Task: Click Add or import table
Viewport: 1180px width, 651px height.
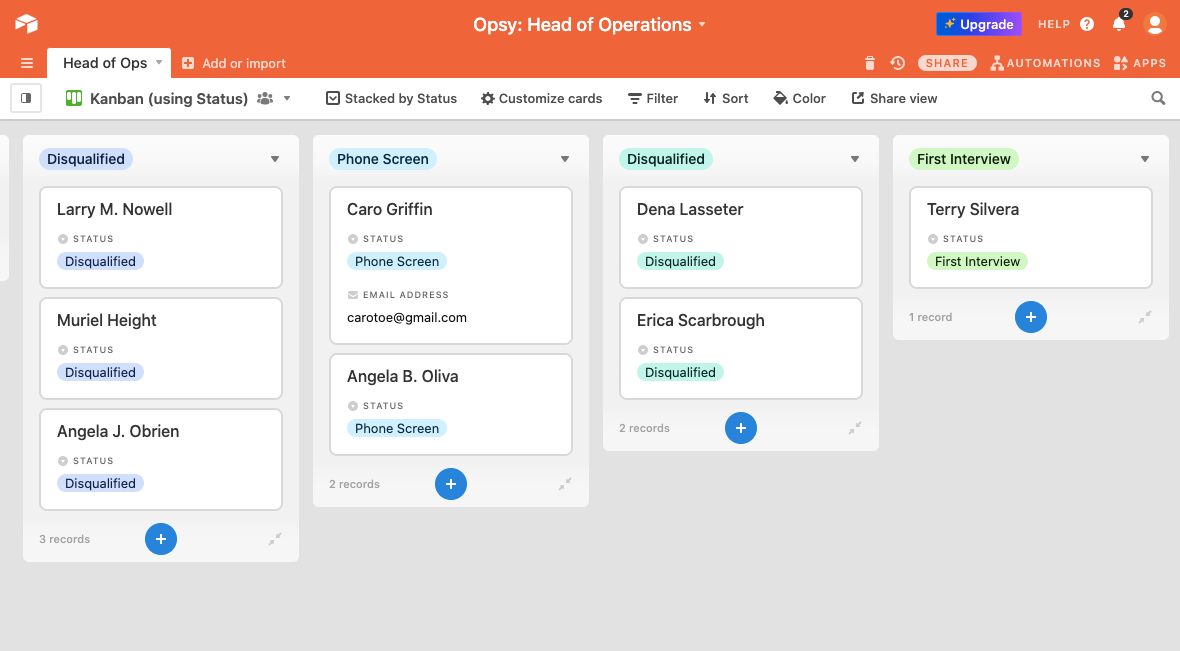Action: (234, 63)
